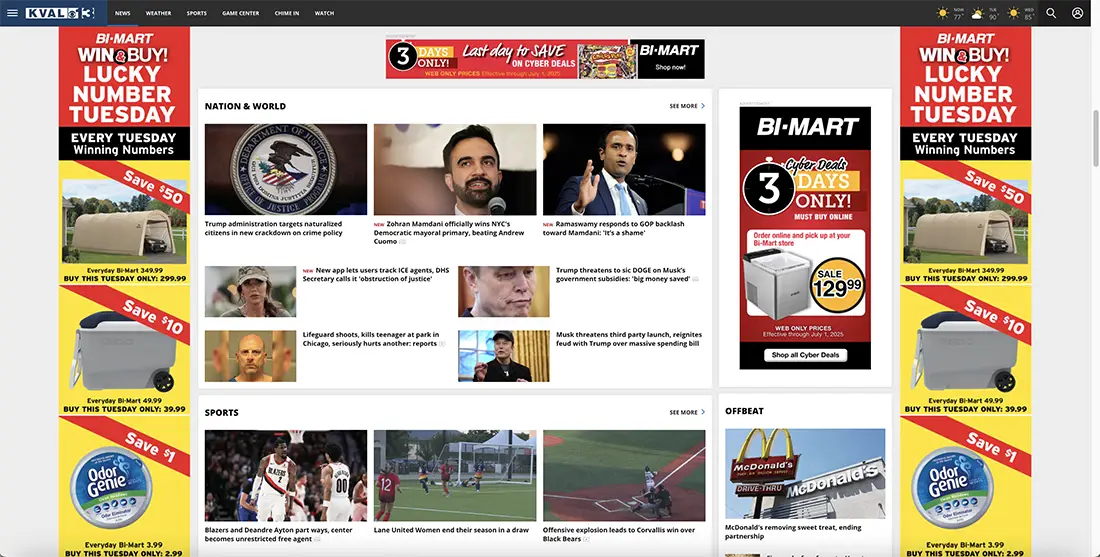Open the Chime In menu item
The height and width of the screenshot is (557, 1100).
coord(287,13)
